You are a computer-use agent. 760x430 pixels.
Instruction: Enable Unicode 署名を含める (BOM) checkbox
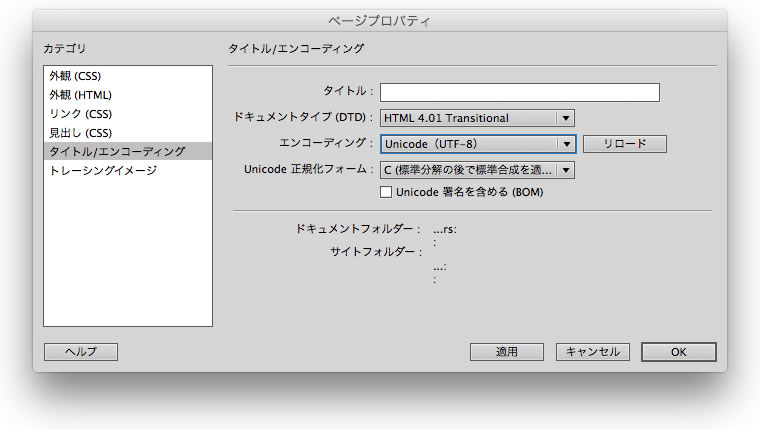(386, 192)
